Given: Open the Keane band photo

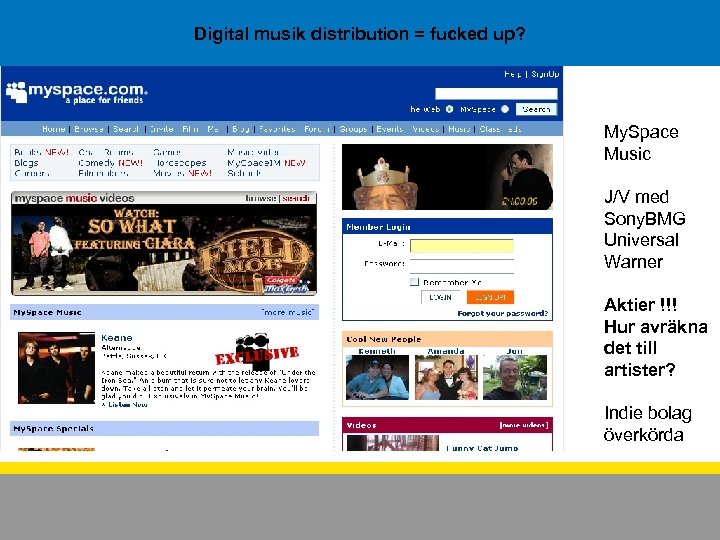Looking at the screenshot, I should click(56, 368).
